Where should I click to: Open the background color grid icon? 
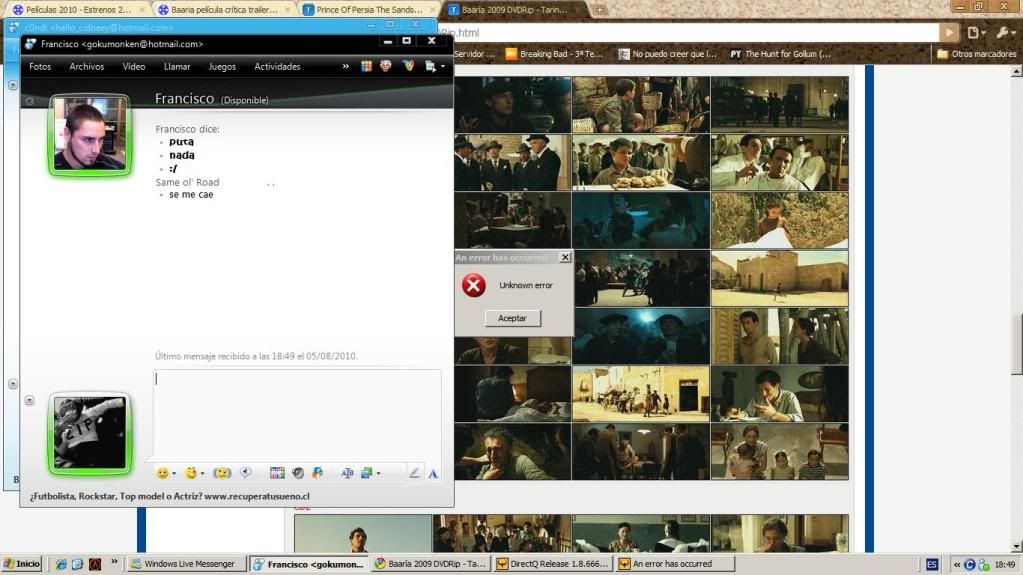(277, 473)
